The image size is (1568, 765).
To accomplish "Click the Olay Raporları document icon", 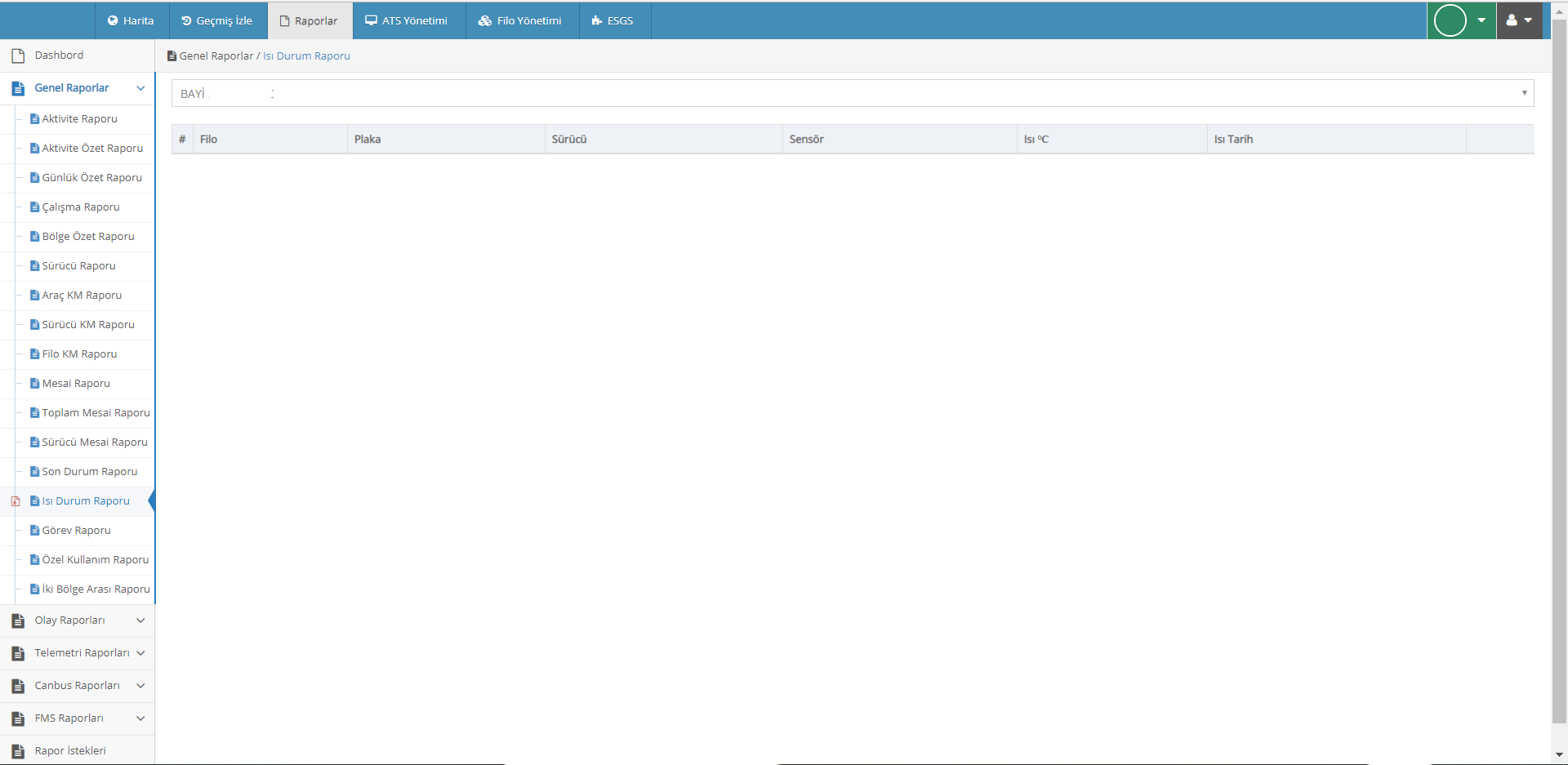I will tap(18, 620).
